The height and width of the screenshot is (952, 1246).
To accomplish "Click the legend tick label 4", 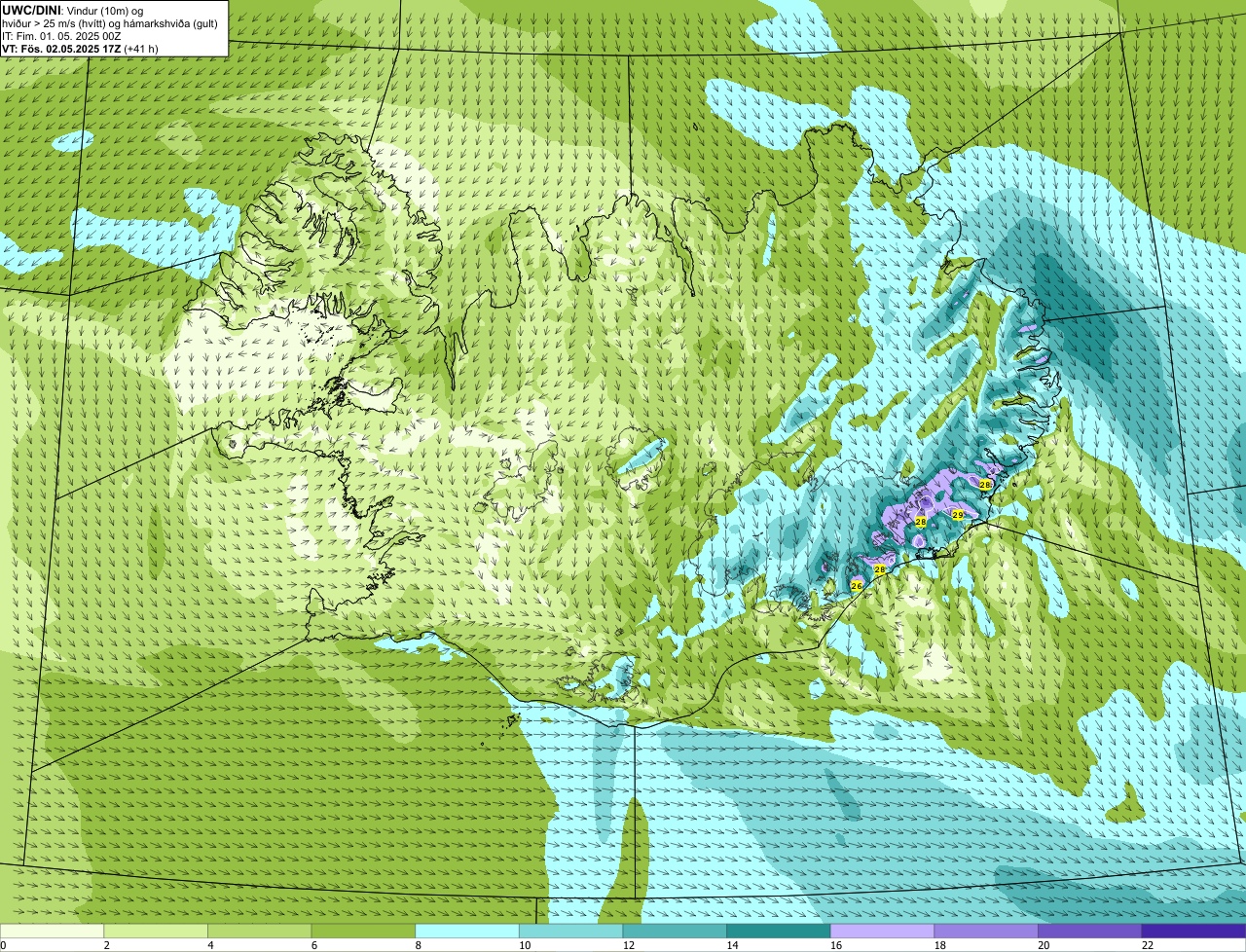I will point(210,945).
